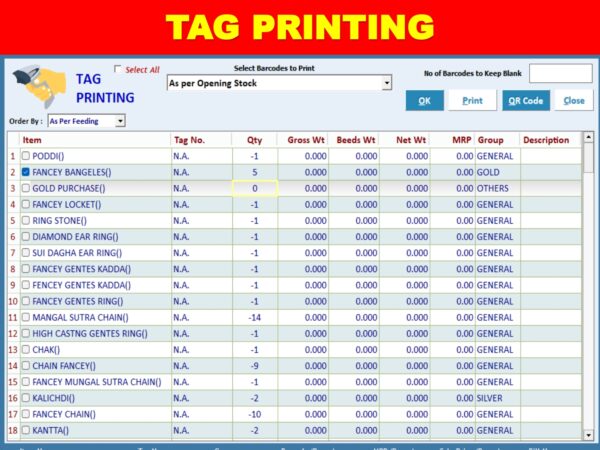This screenshot has width=600, height=450.
Task: Select the KALICHDI() row checkbox
Action: [26, 397]
